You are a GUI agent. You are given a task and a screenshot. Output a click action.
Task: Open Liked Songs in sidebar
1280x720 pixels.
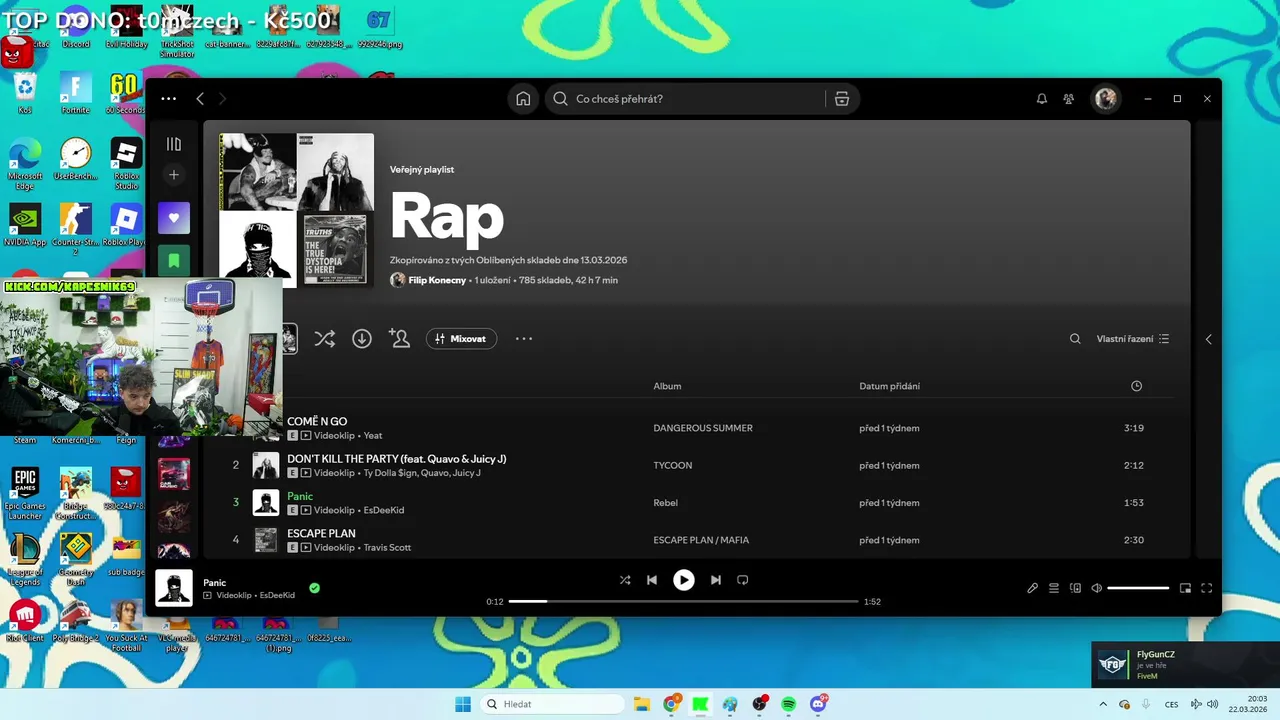coord(174,217)
